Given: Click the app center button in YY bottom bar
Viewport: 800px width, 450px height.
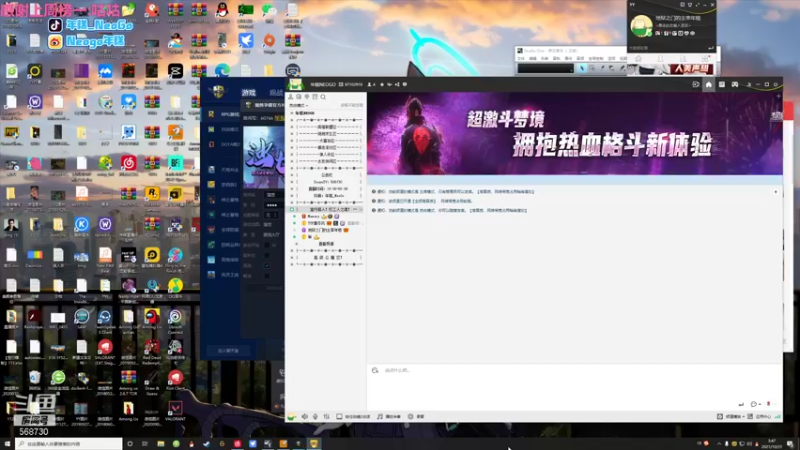Looking at the screenshot, I should tap(760, 417).
